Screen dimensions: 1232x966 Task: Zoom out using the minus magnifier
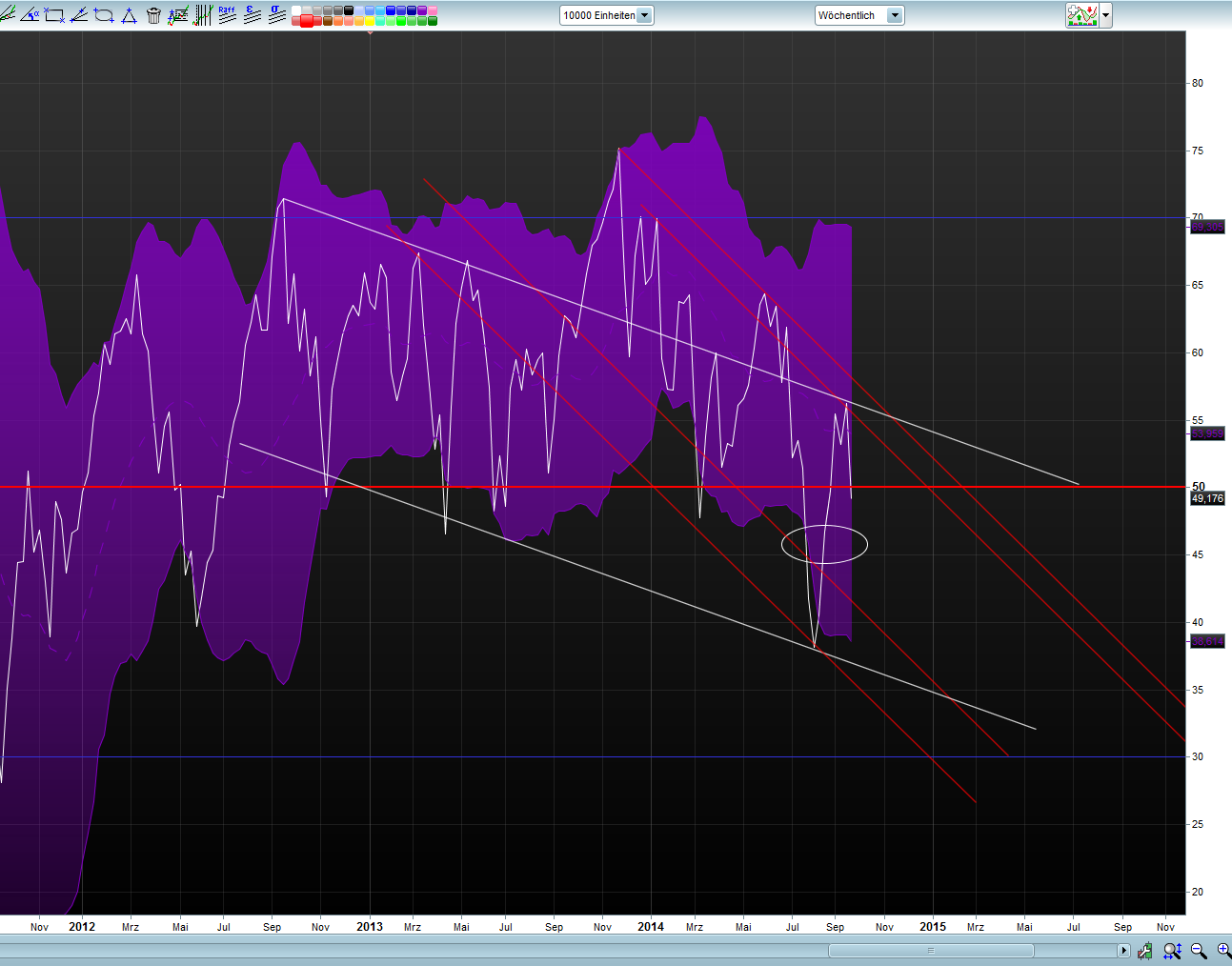tap(1199, 951)
